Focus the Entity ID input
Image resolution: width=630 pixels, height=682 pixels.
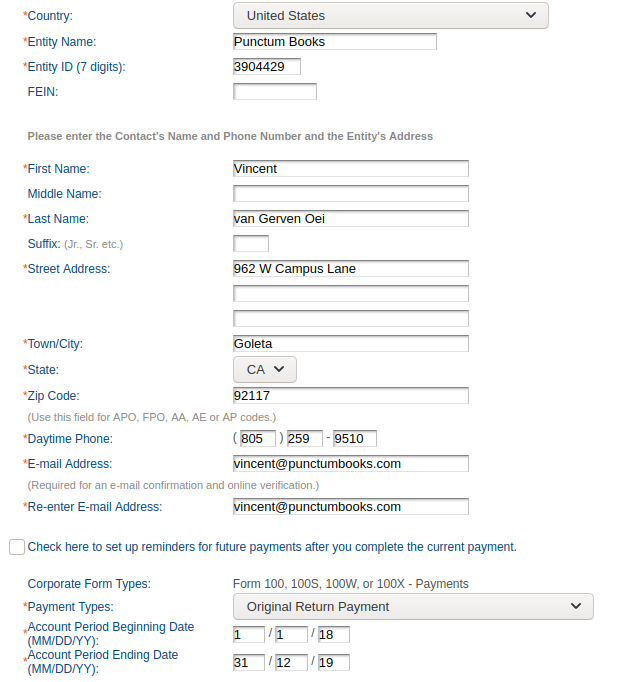coord(266,67)
